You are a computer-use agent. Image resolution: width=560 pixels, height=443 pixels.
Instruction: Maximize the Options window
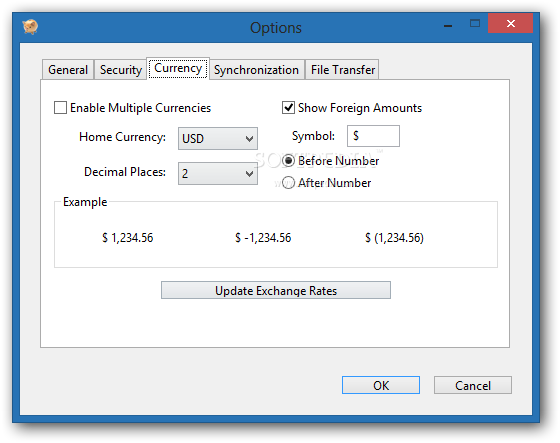475,24
